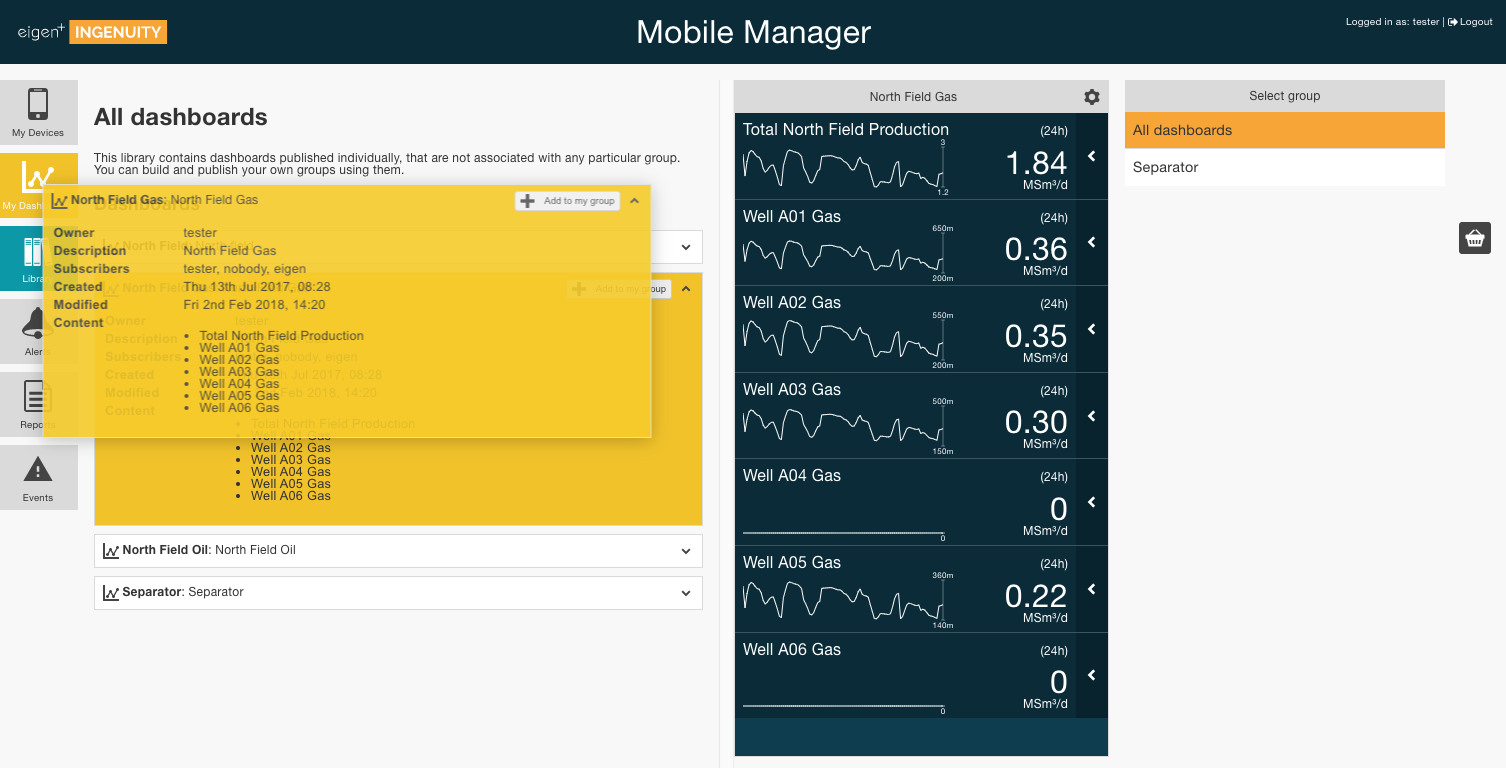
Task: Click the eigen Ingenuity logo
Action: (92, 32)
